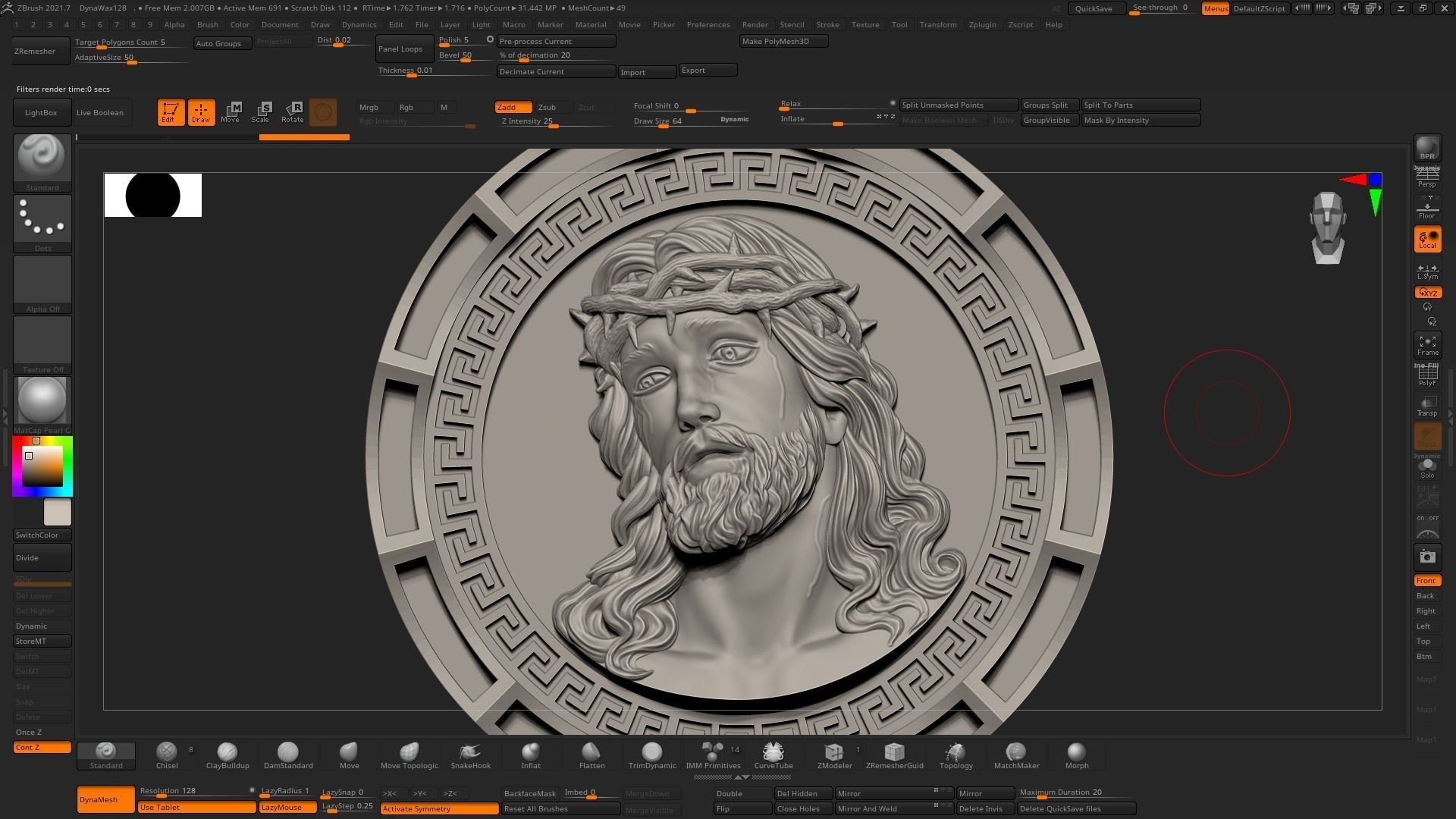
Task: Open LightBox
Action: (x=42, y=112)
